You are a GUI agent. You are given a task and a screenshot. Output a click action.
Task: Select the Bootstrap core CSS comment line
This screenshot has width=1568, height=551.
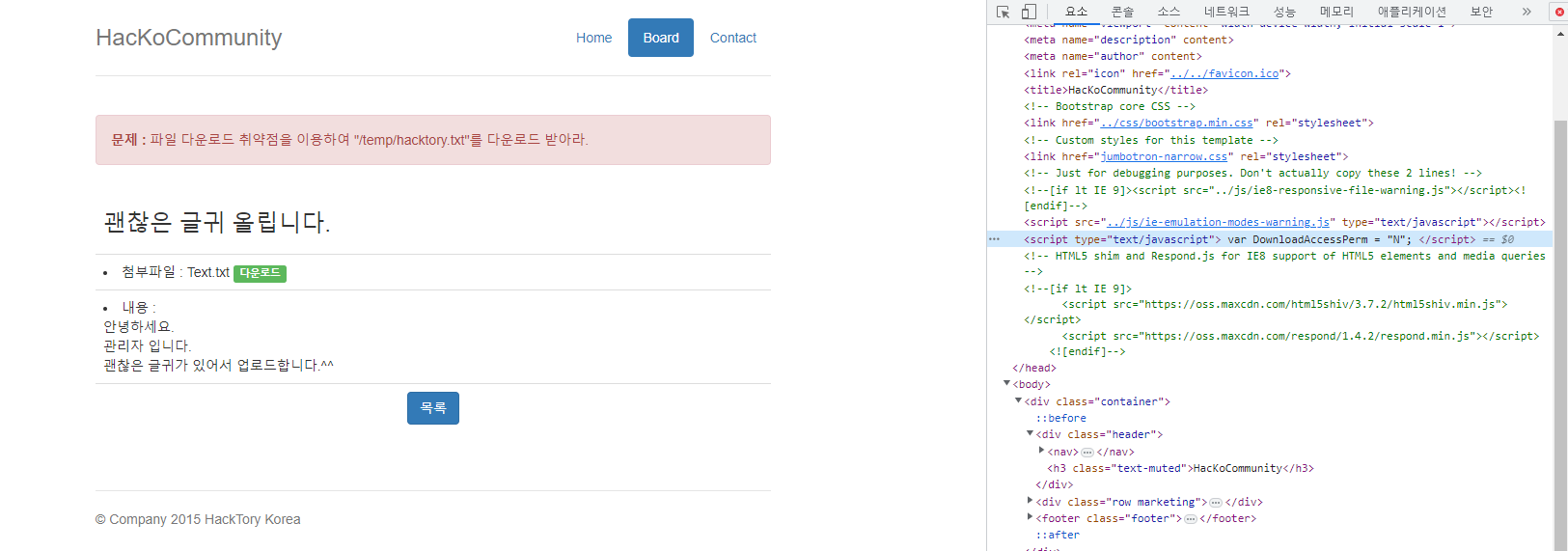1109,106
